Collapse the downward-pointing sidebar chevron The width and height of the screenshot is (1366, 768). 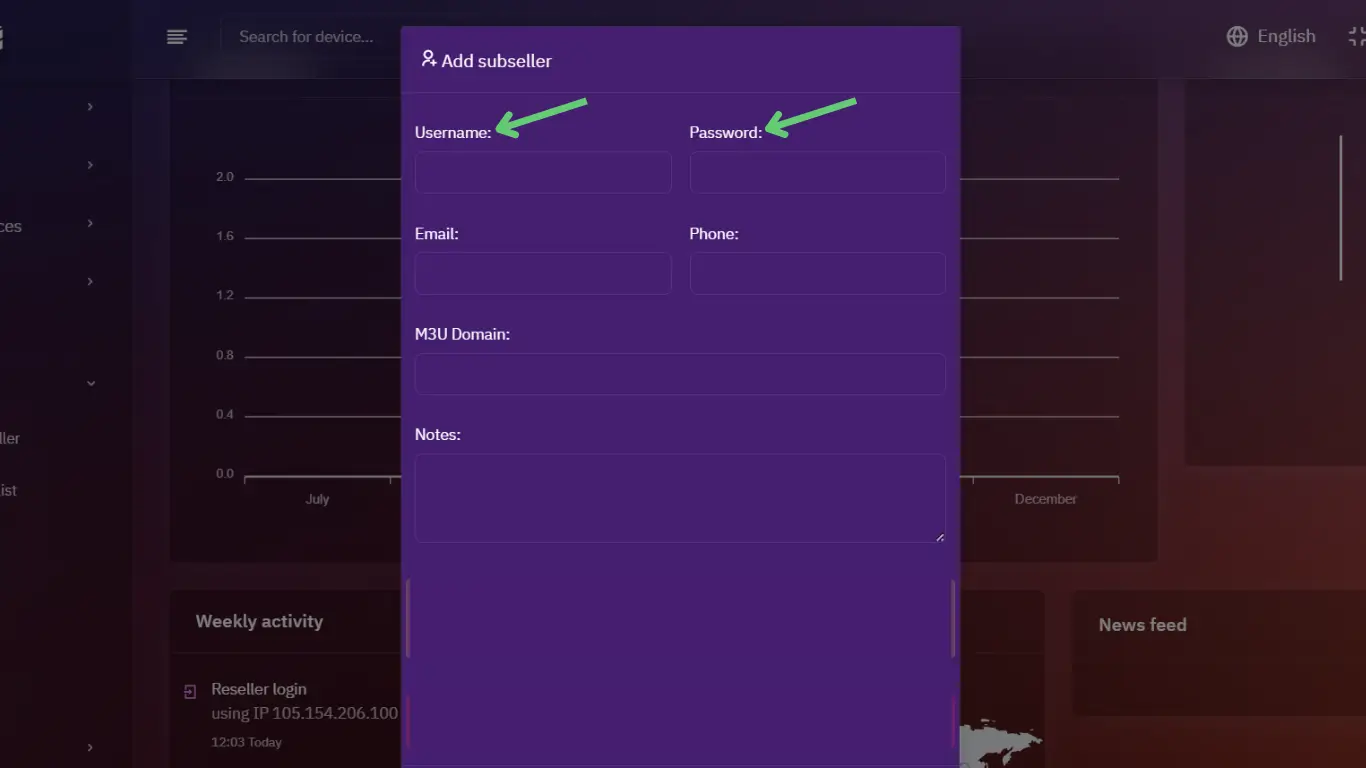coord(91,383)
